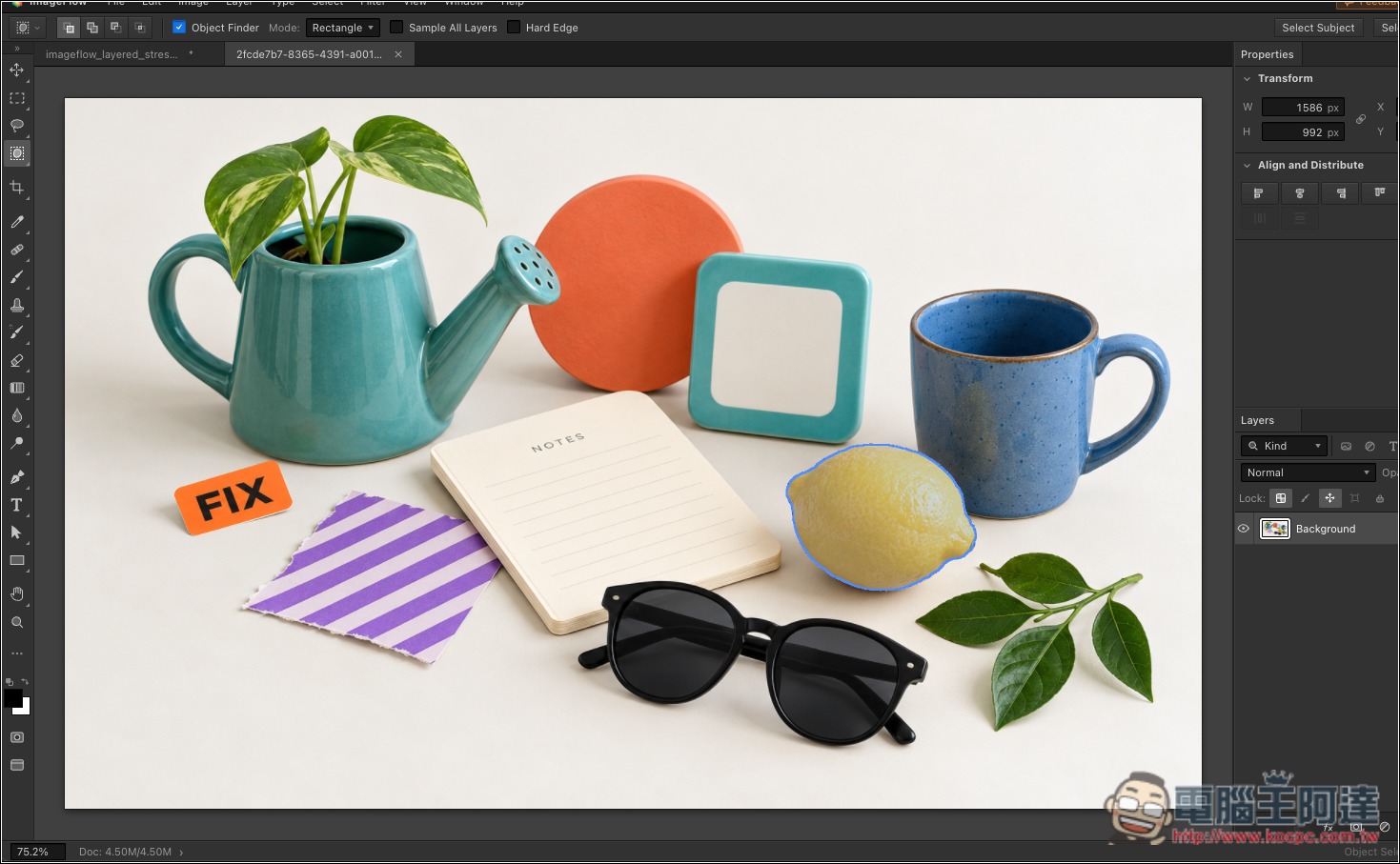
Task: Open the Normal blend mode dropdown
Action: coord(1308,472)
